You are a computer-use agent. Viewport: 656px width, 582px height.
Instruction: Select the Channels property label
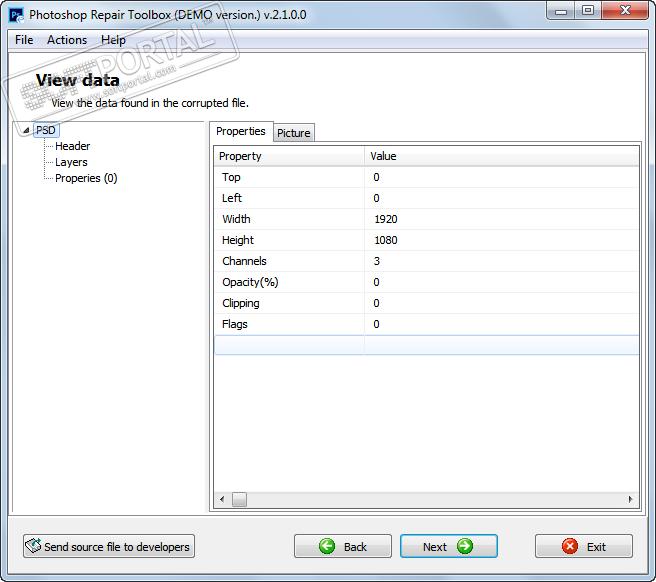(244, 261)
